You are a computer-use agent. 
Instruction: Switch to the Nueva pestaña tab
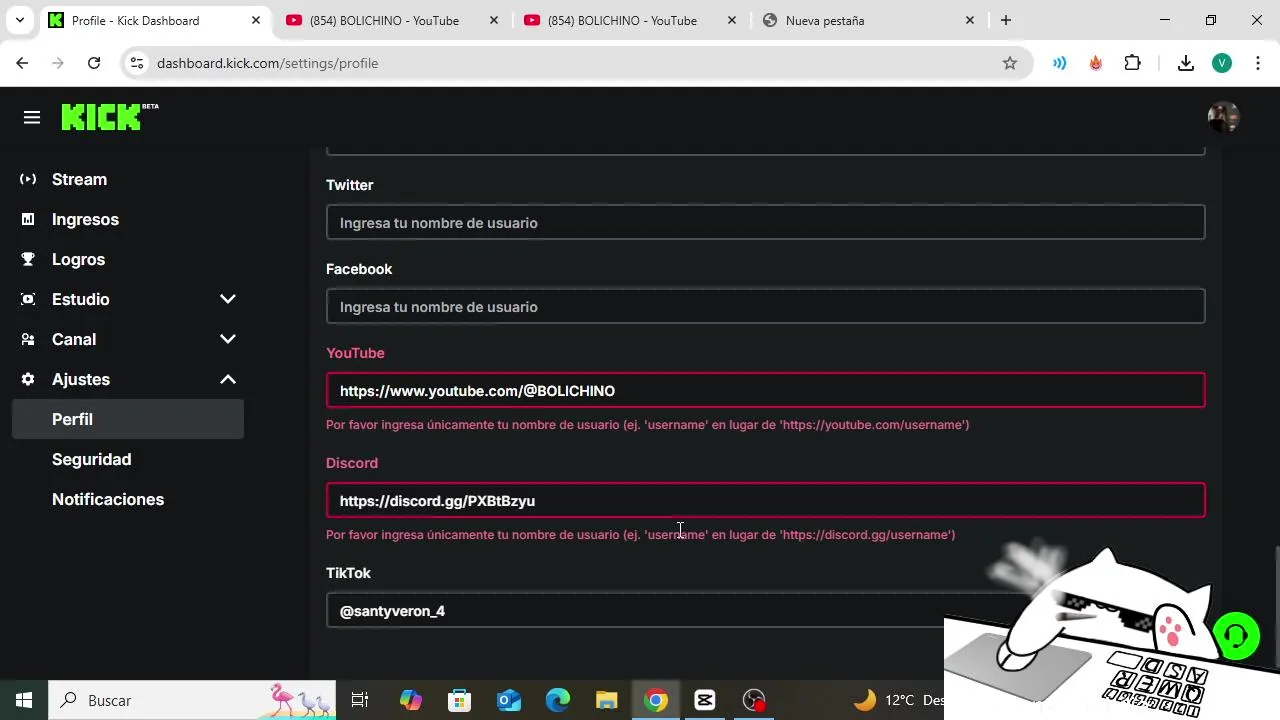click(x=860, y=20)
